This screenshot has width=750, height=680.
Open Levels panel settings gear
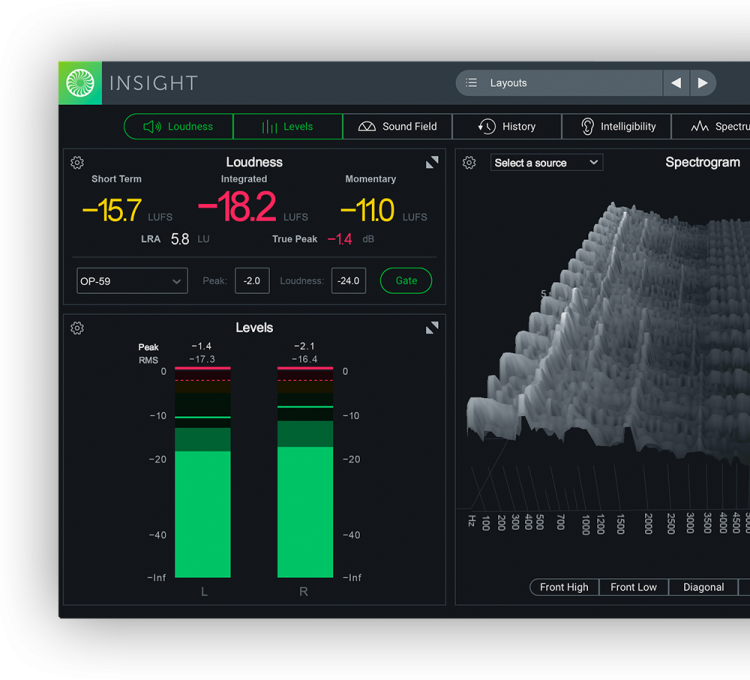pyautogui.click(x=77, y=328)
